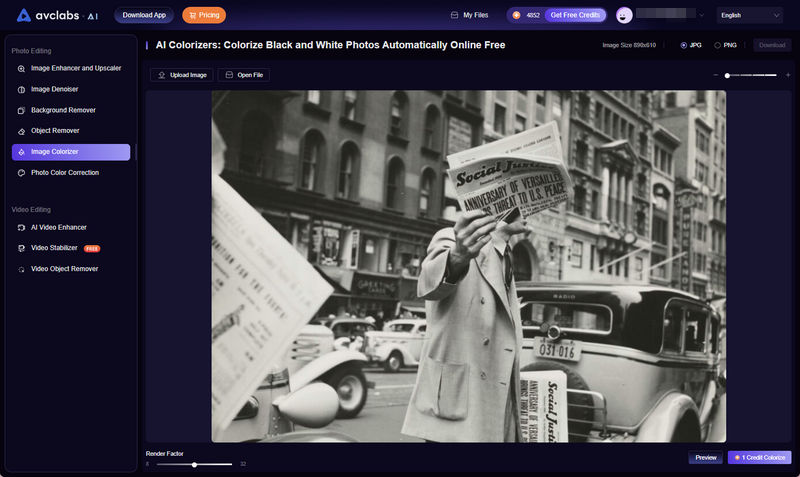Click the Object Remover eraser icon
800x477 pixels.
[22, 131]
